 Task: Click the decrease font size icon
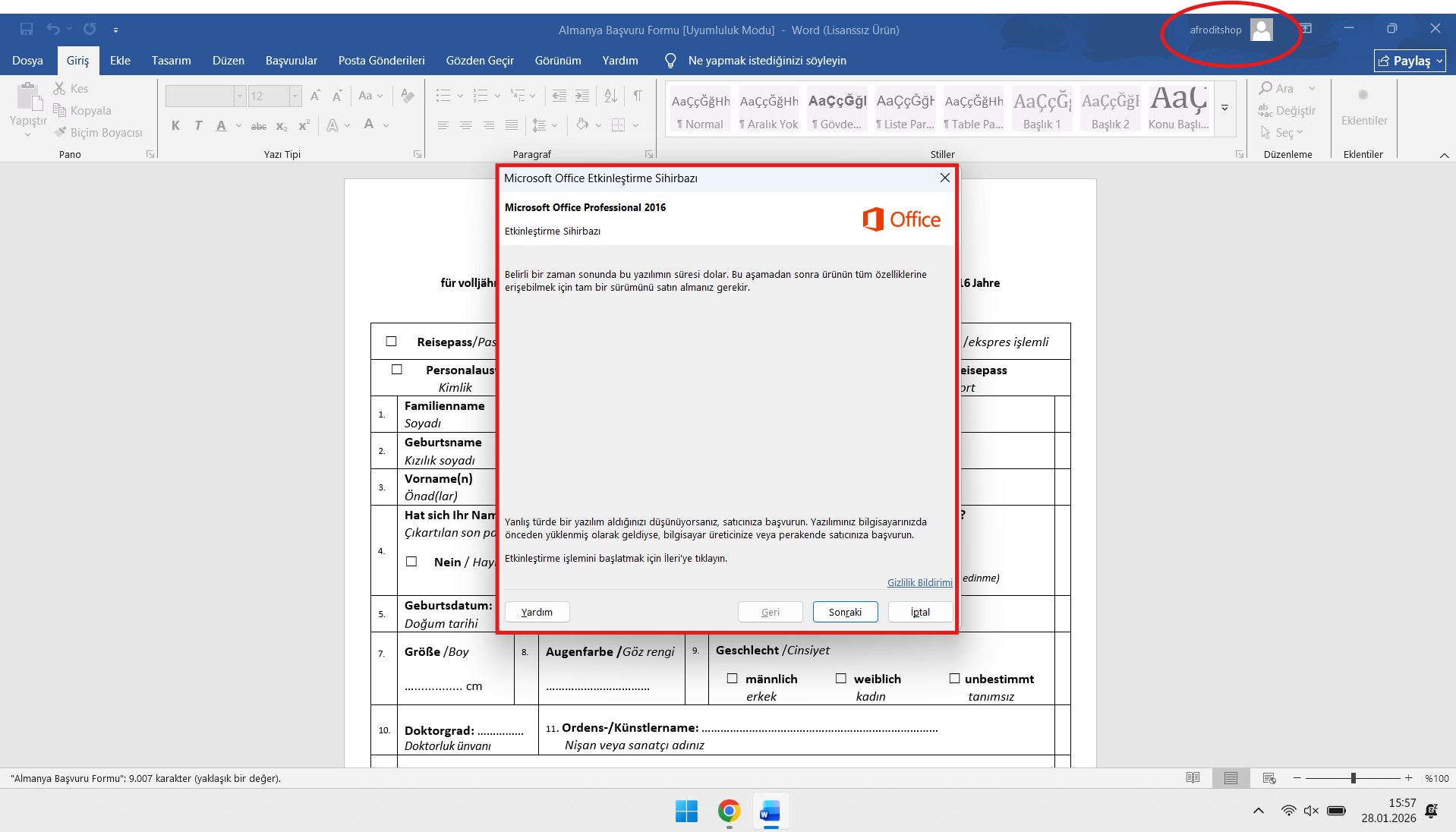337,96
